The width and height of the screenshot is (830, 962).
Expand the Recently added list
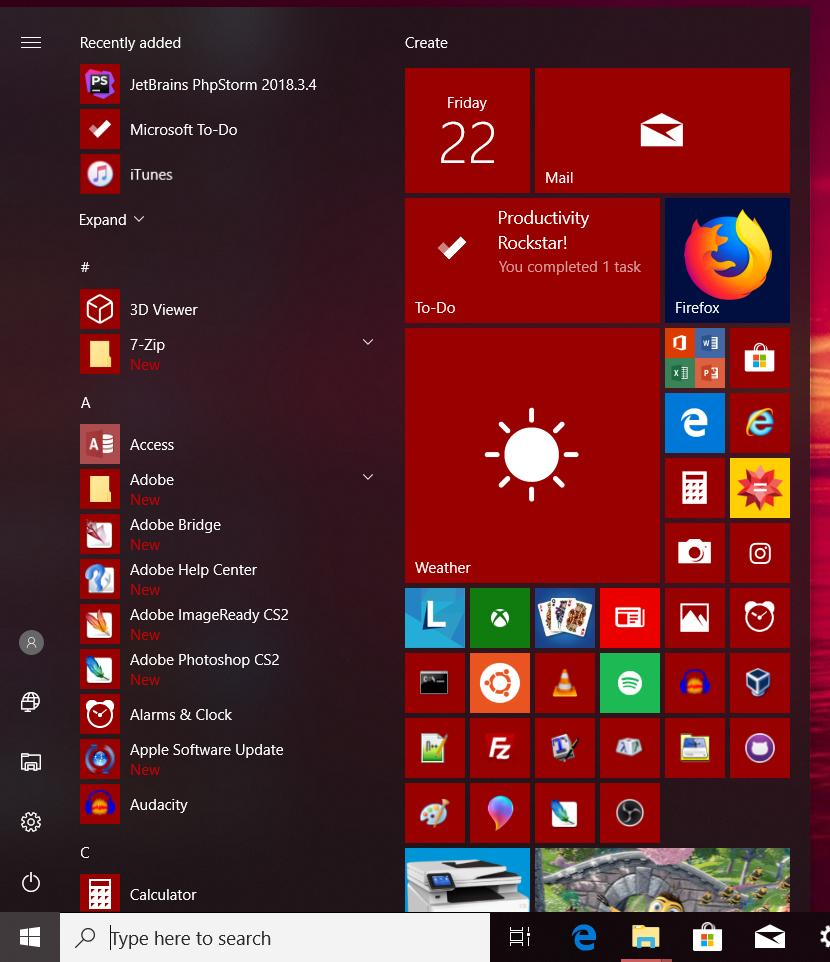tap(112, 220)
